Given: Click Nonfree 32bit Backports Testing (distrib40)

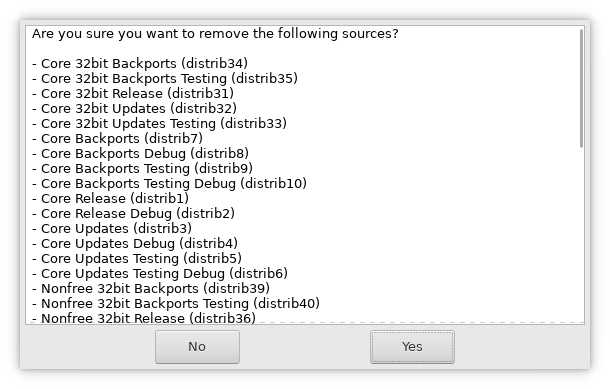Looking at the screenshot, I should click(175, 304).
